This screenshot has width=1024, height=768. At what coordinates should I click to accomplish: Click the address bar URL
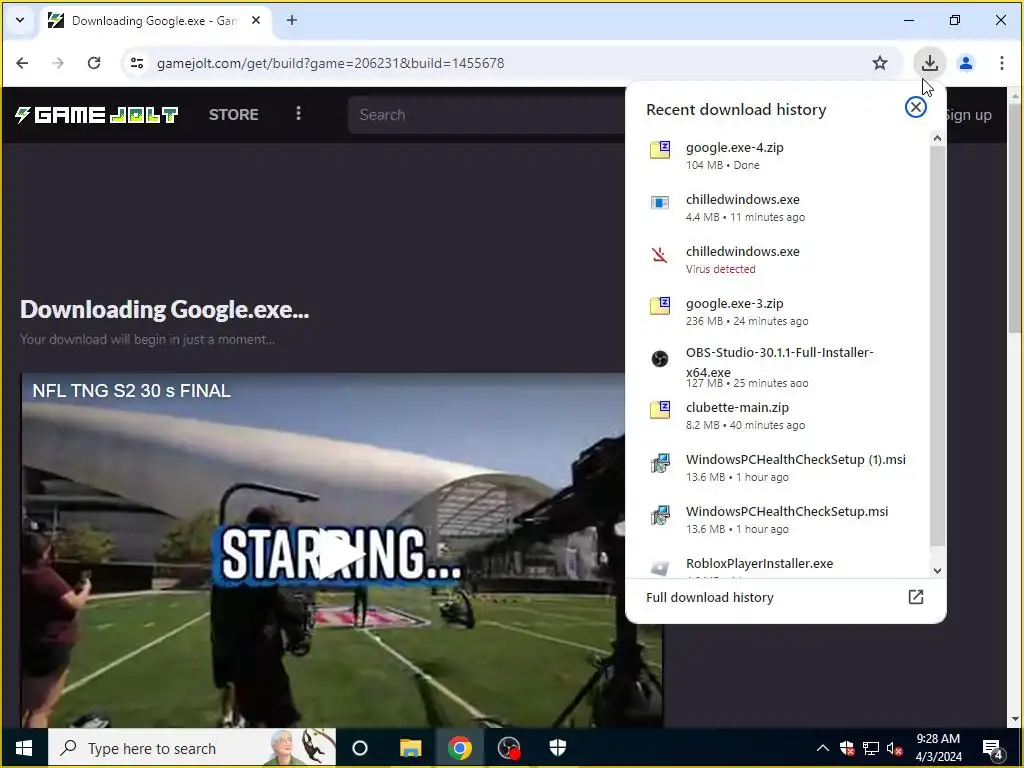(x=330, y=63)
